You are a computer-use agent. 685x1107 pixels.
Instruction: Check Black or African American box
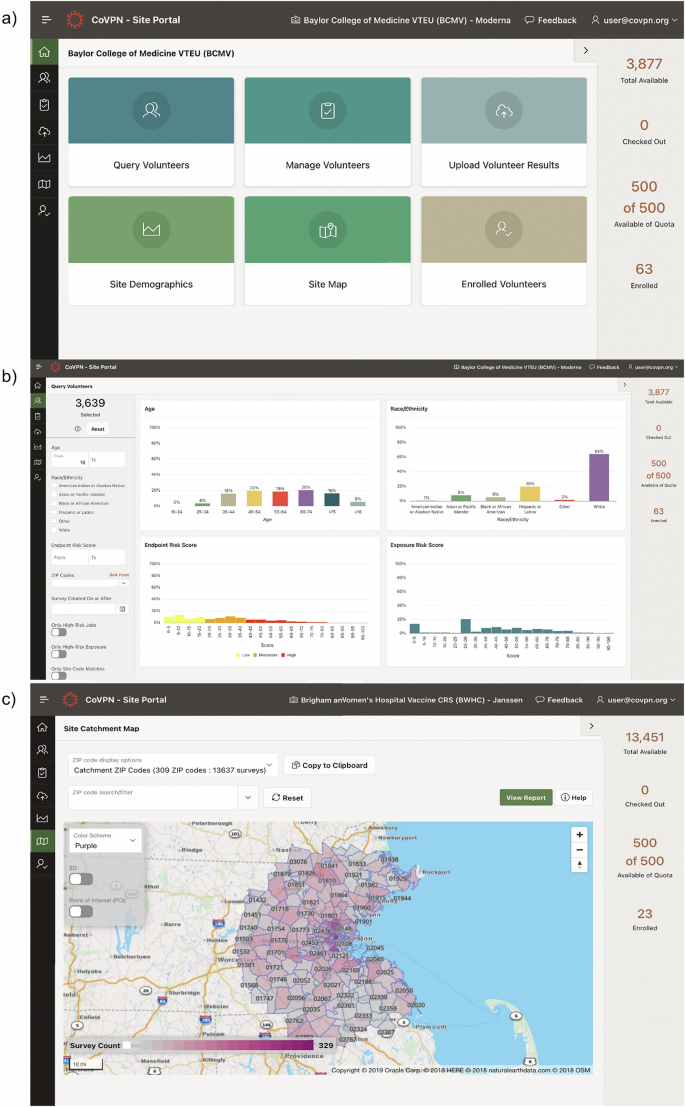[54, 503]
